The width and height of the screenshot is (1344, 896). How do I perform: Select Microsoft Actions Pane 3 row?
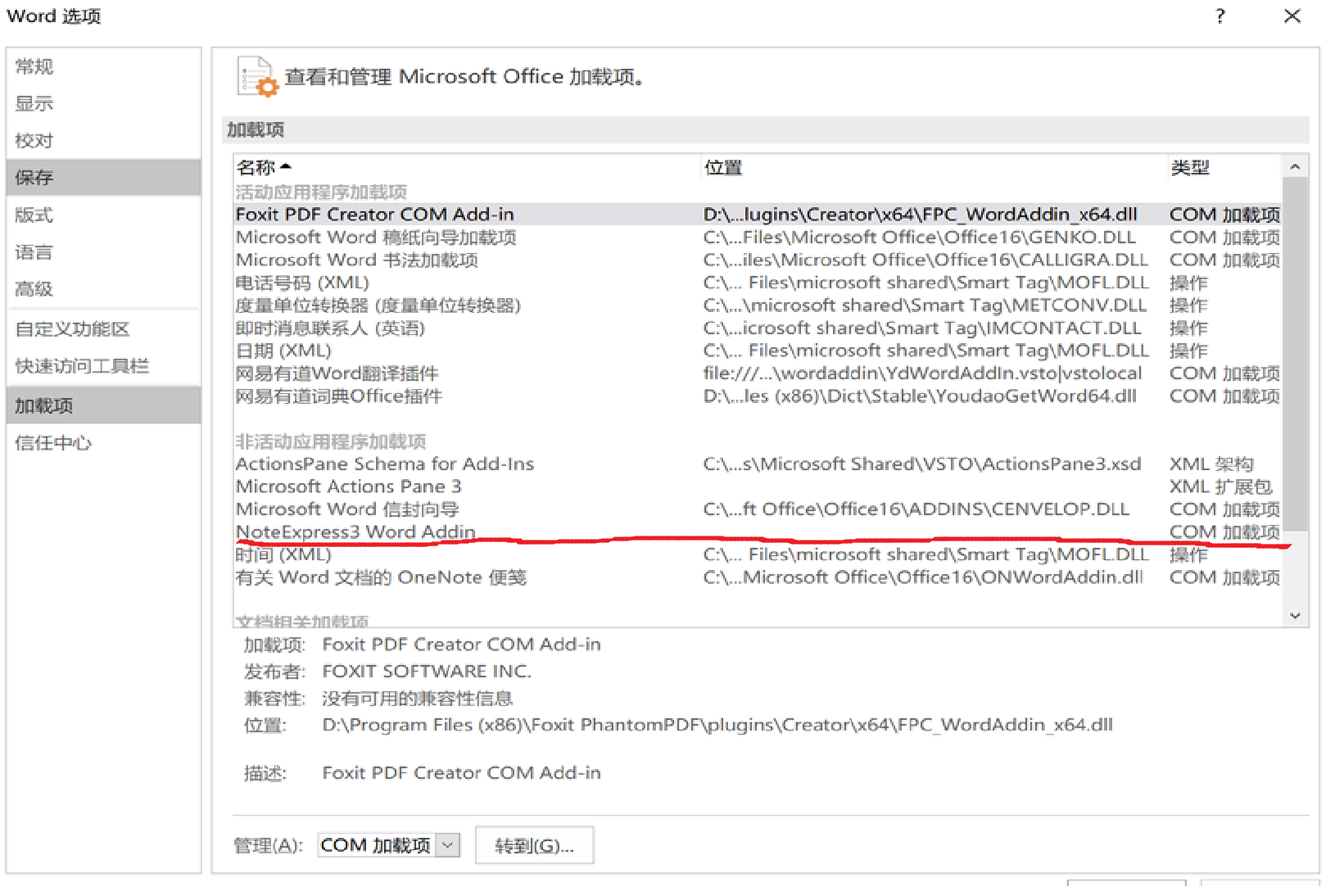coord(757,486)
